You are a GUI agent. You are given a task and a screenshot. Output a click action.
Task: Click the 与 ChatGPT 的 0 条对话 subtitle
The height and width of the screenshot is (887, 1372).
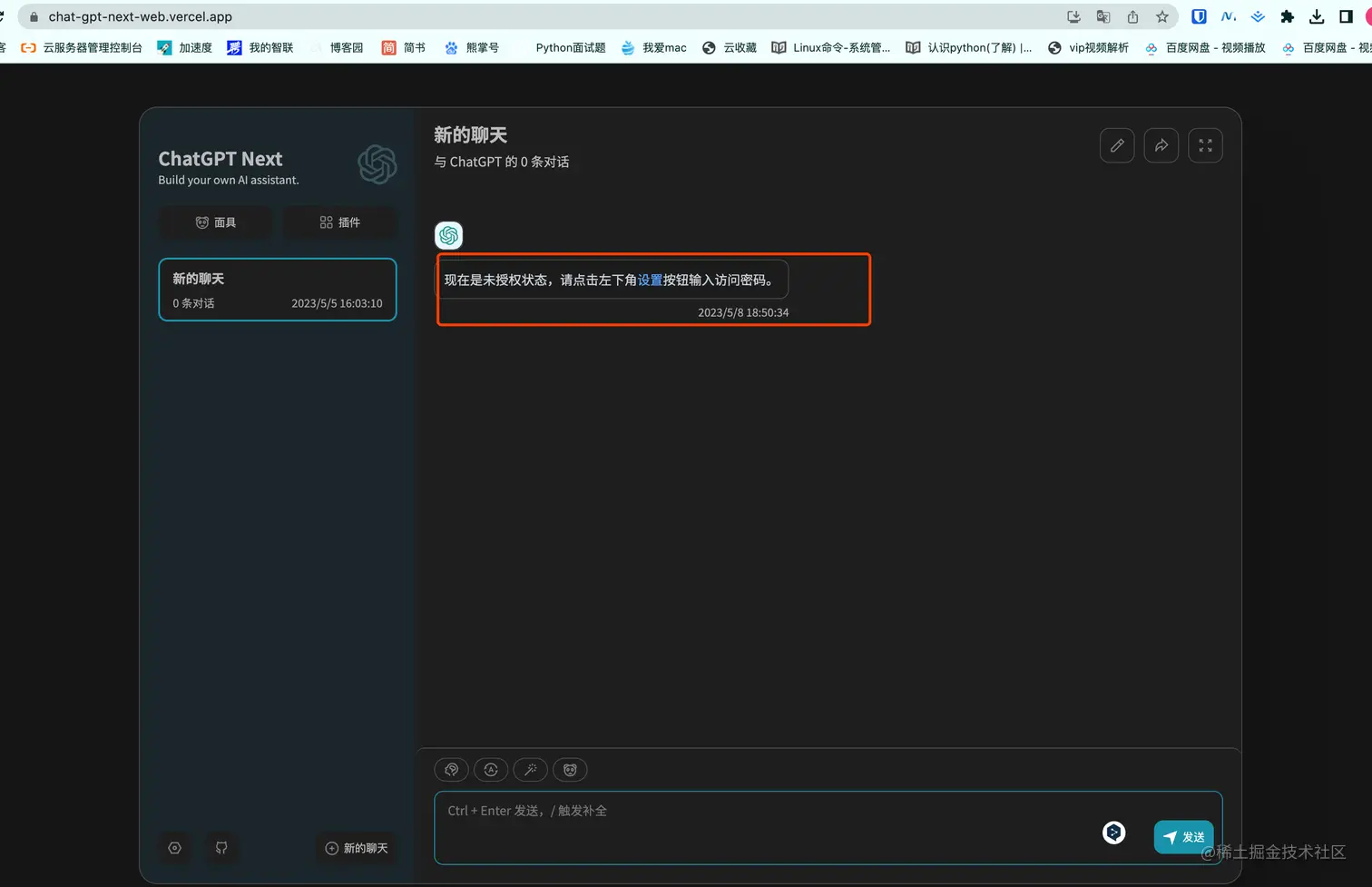pos(502,162)
